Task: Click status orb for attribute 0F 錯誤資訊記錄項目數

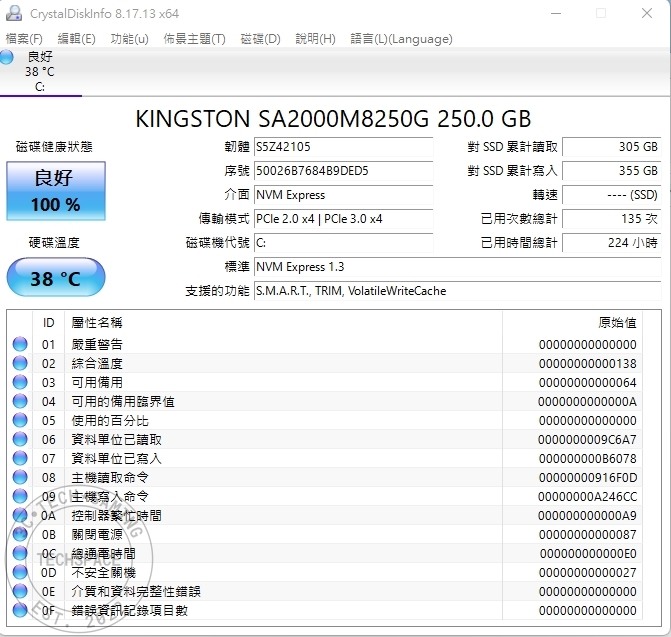Action: pyautogui.click(x=20, y=610)
